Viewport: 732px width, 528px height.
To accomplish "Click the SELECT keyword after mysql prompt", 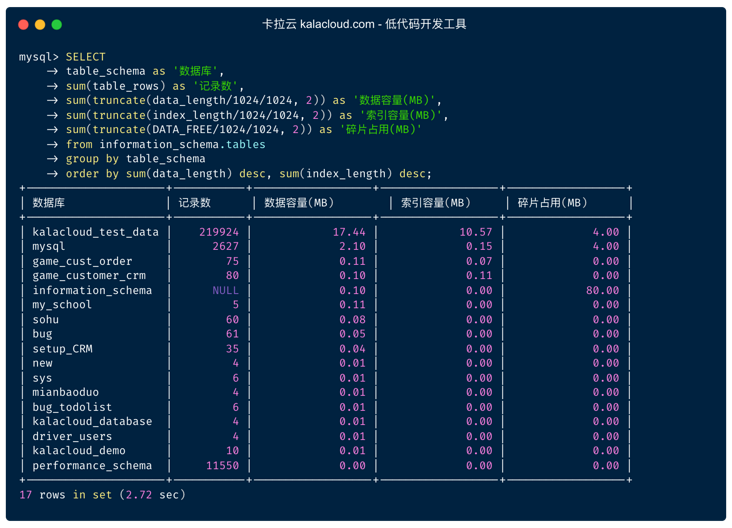I will [85, 57].
